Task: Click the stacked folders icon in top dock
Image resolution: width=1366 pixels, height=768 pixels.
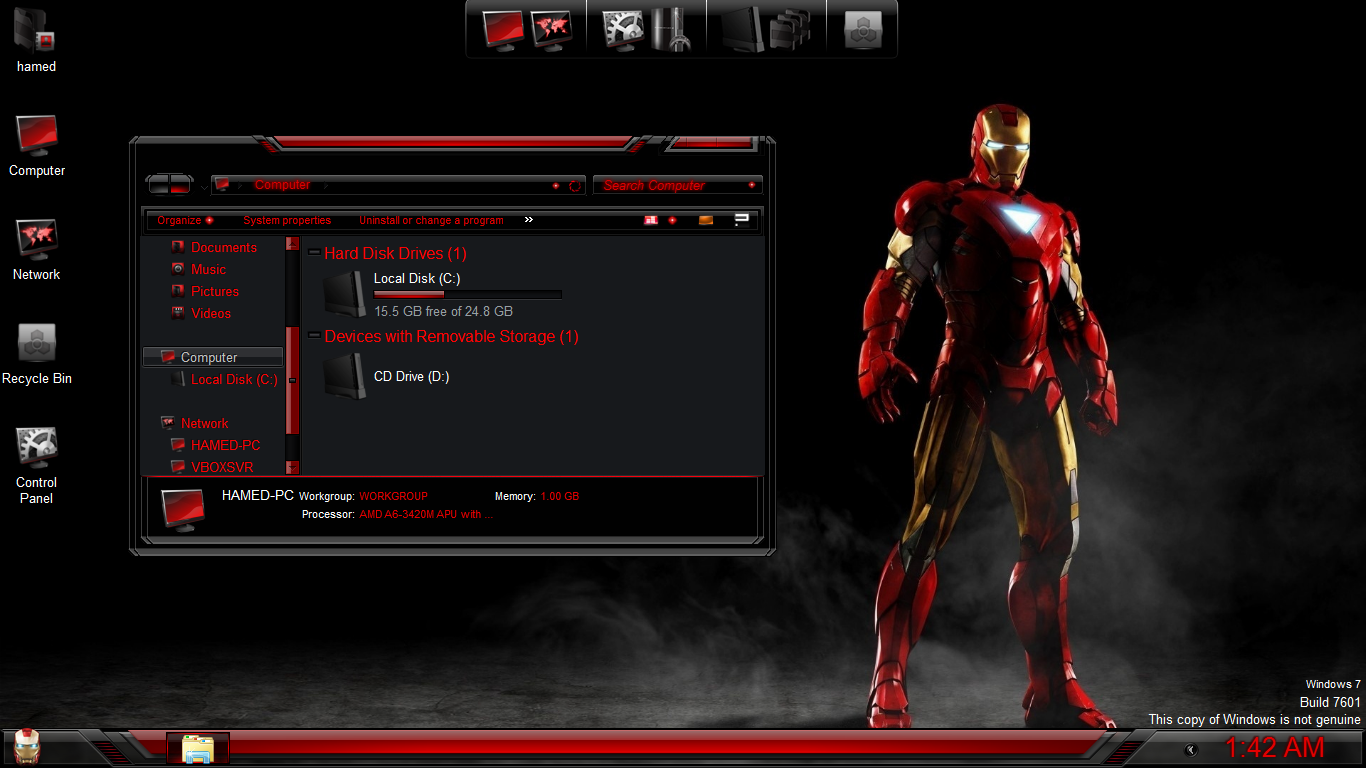Action: [792, 28]
